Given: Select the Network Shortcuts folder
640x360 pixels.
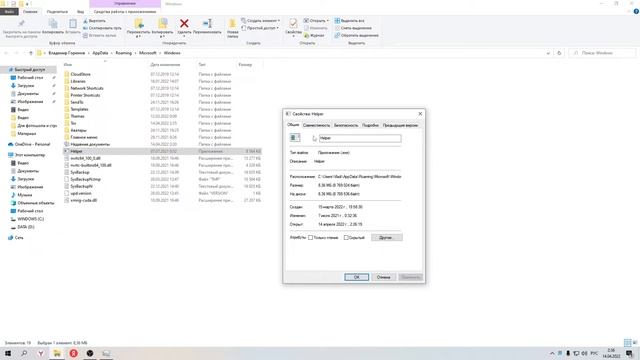Looking at the screenshot, I should click(87, 88).
